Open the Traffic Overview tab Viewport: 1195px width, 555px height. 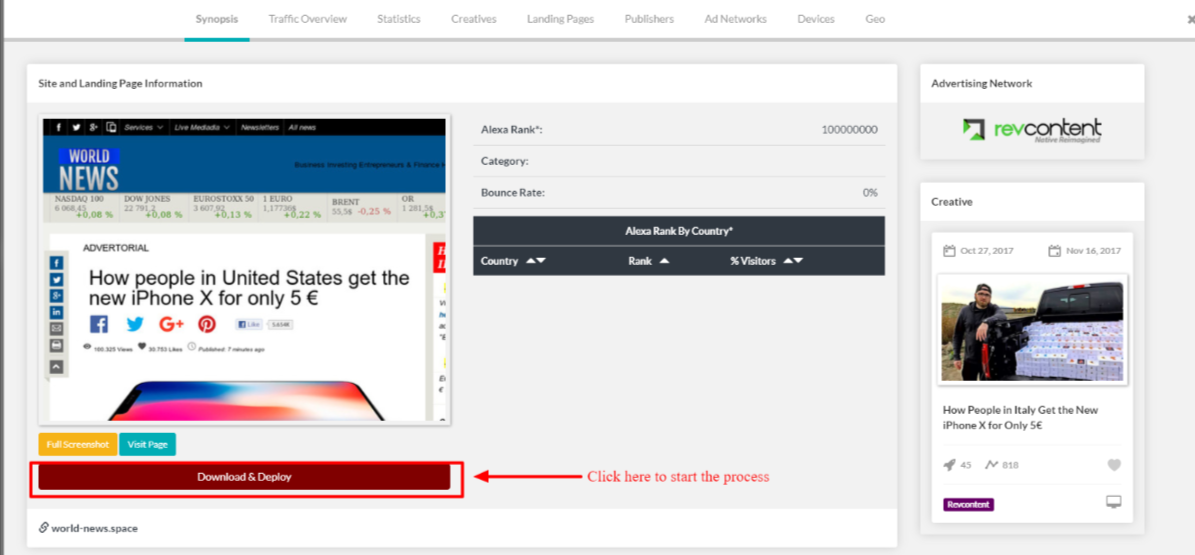(x=307, y=19)
